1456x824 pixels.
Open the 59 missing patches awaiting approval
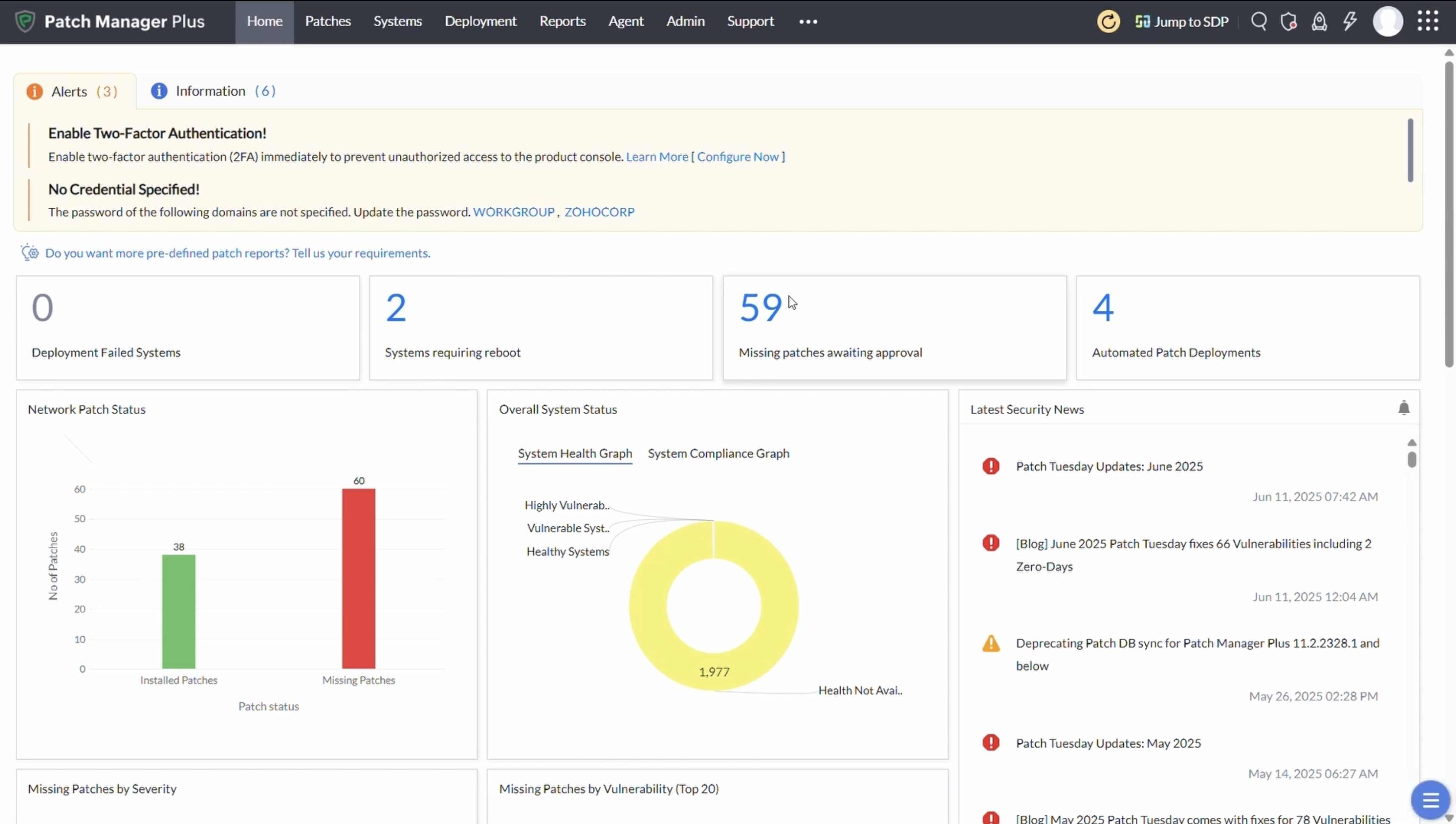(x=760, y=308)
